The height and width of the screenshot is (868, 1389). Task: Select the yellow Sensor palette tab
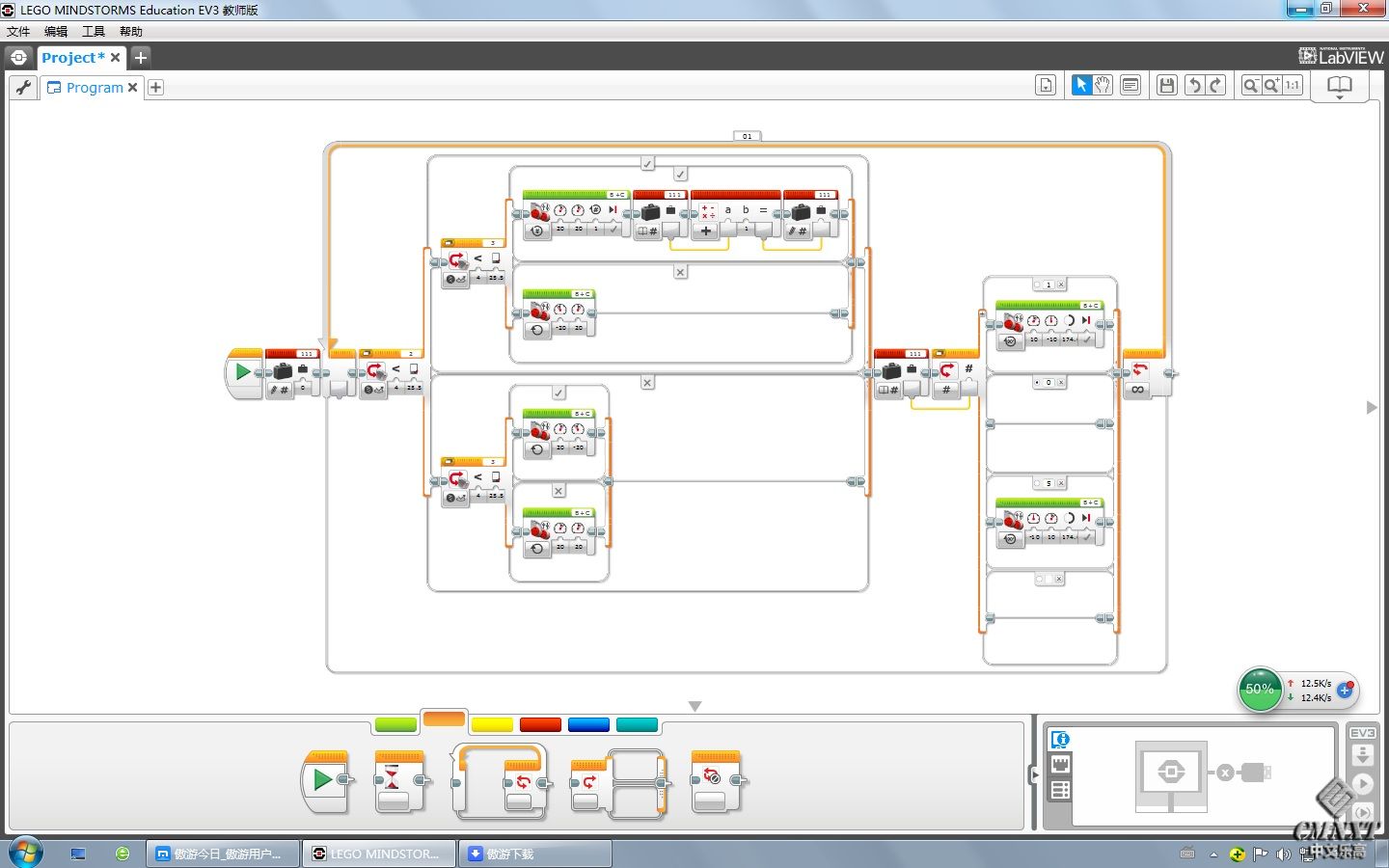(x=492, y=725)
